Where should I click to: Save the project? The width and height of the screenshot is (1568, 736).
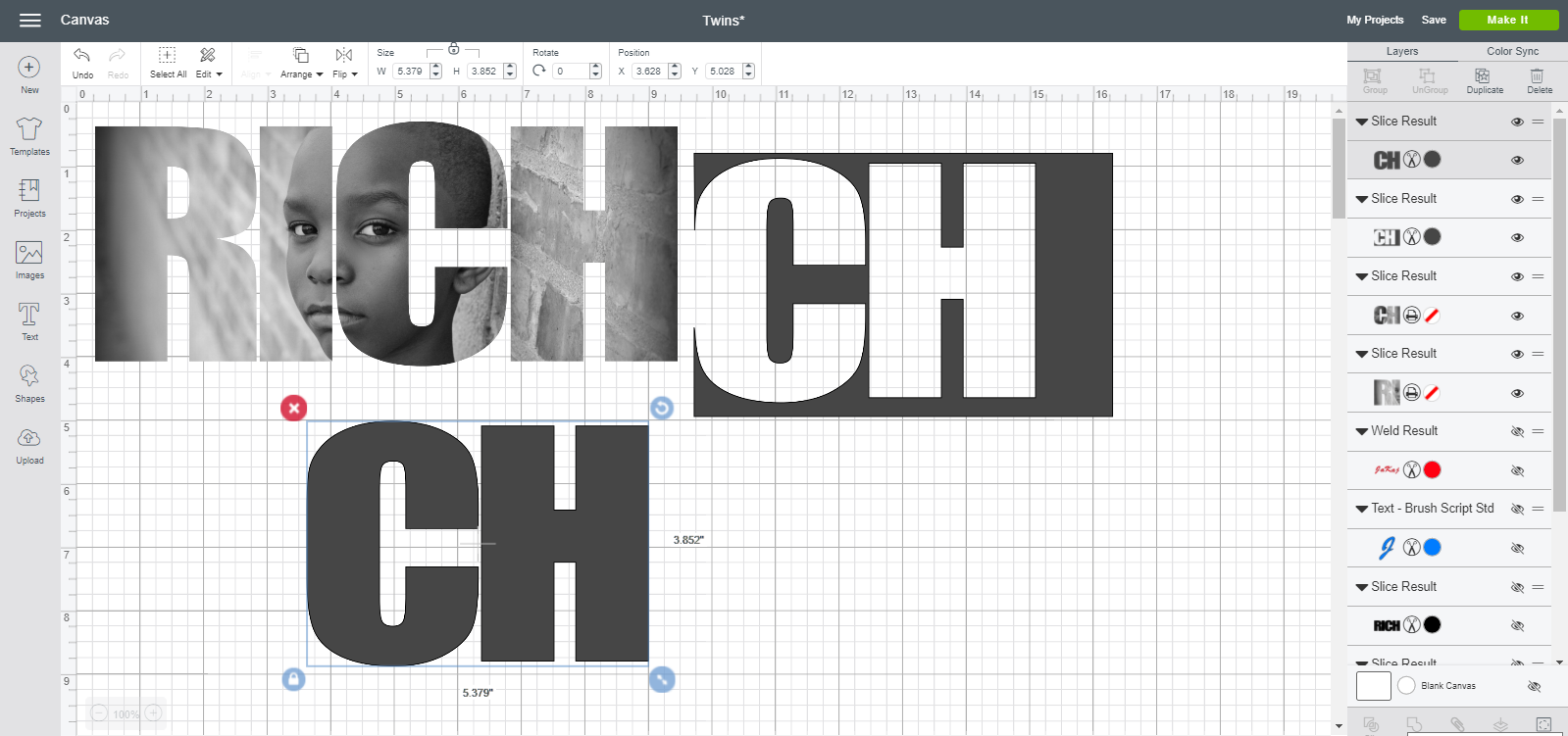pos(1434,20)
